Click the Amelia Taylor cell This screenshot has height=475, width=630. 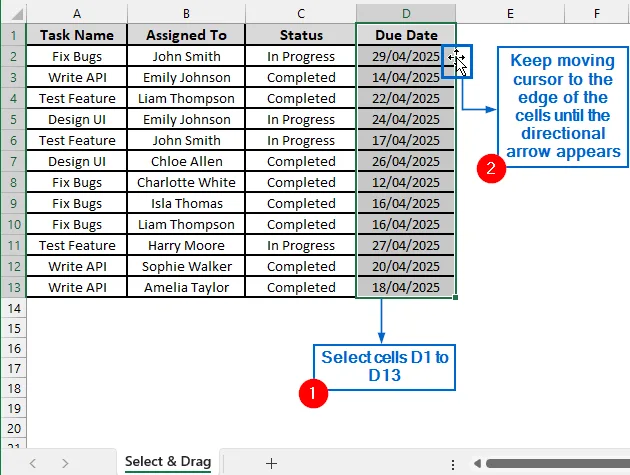coord(186,287)
